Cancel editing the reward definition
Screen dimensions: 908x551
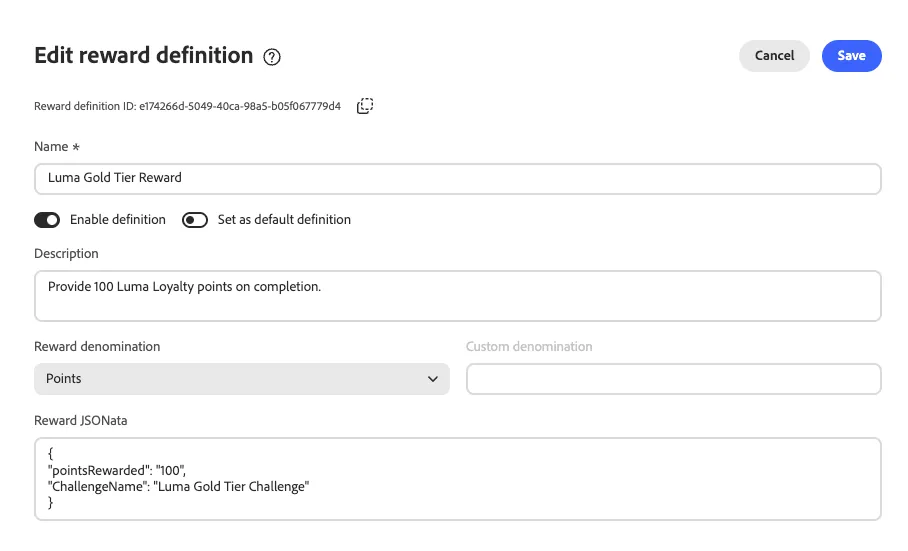[x=774, y=56]
